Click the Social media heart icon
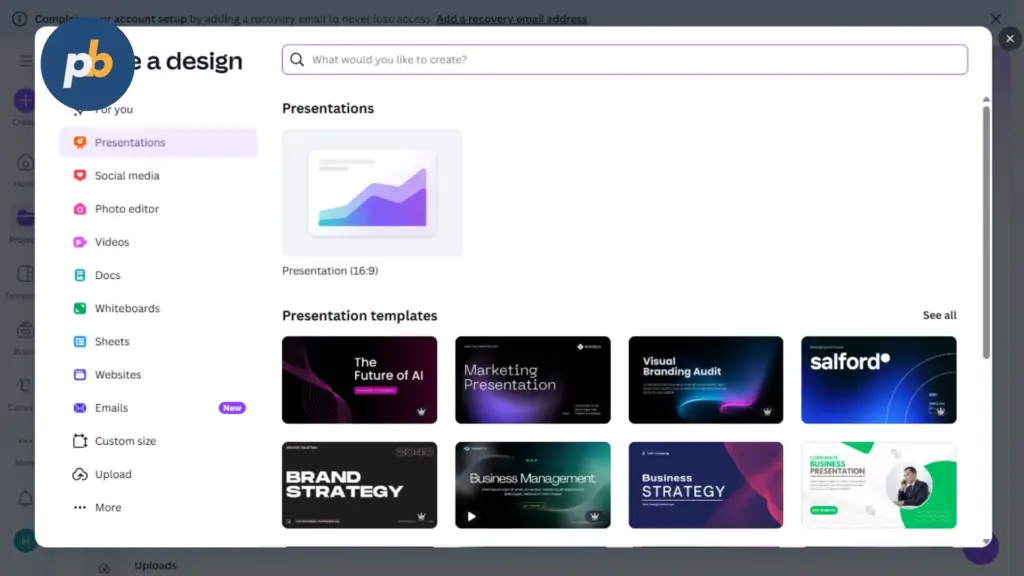Viewport: 1024px width, 576px height. point(80,176)
